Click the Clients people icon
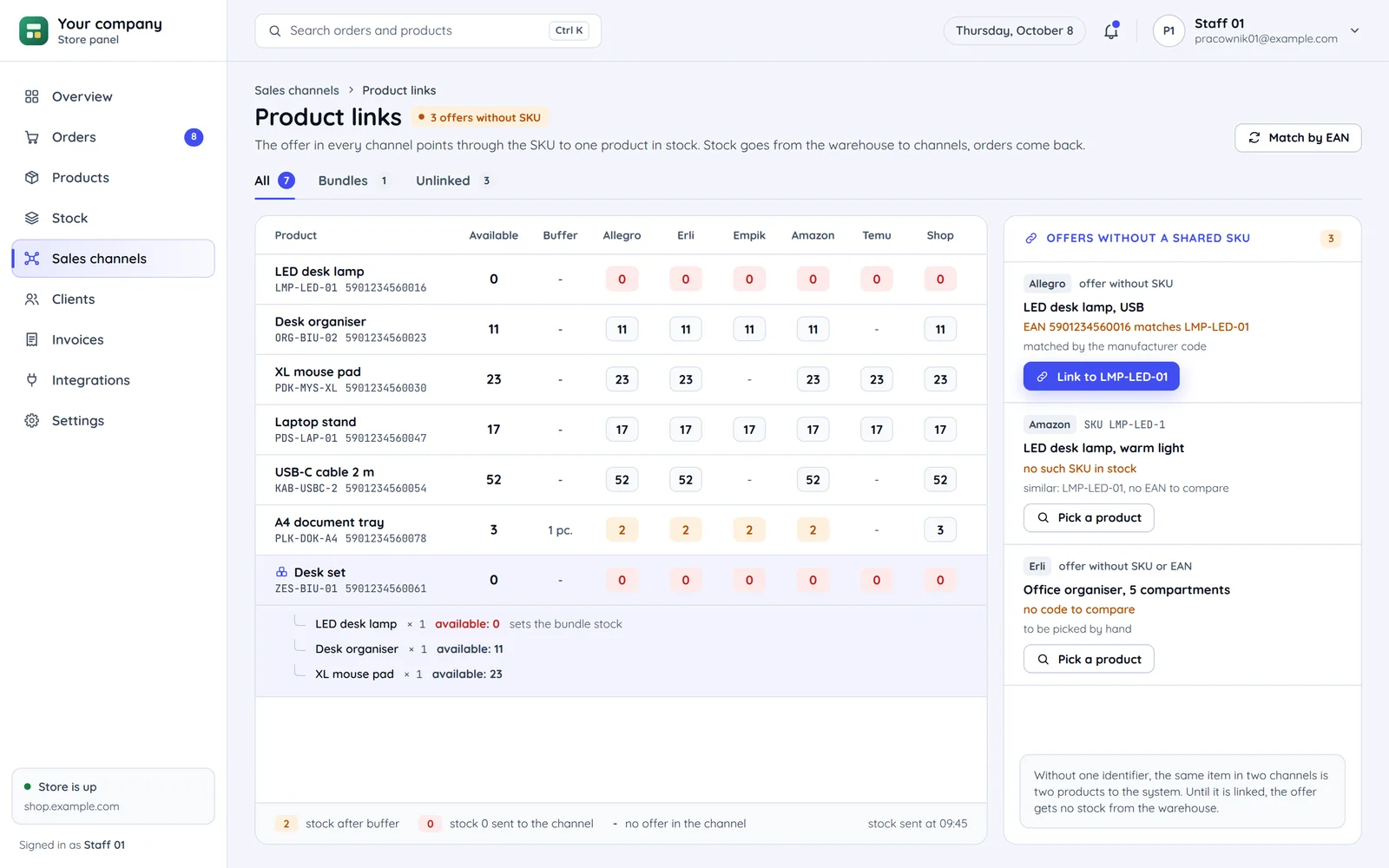Image resolution: width=1389 pixels, height=868 pixels. [32, 299]
